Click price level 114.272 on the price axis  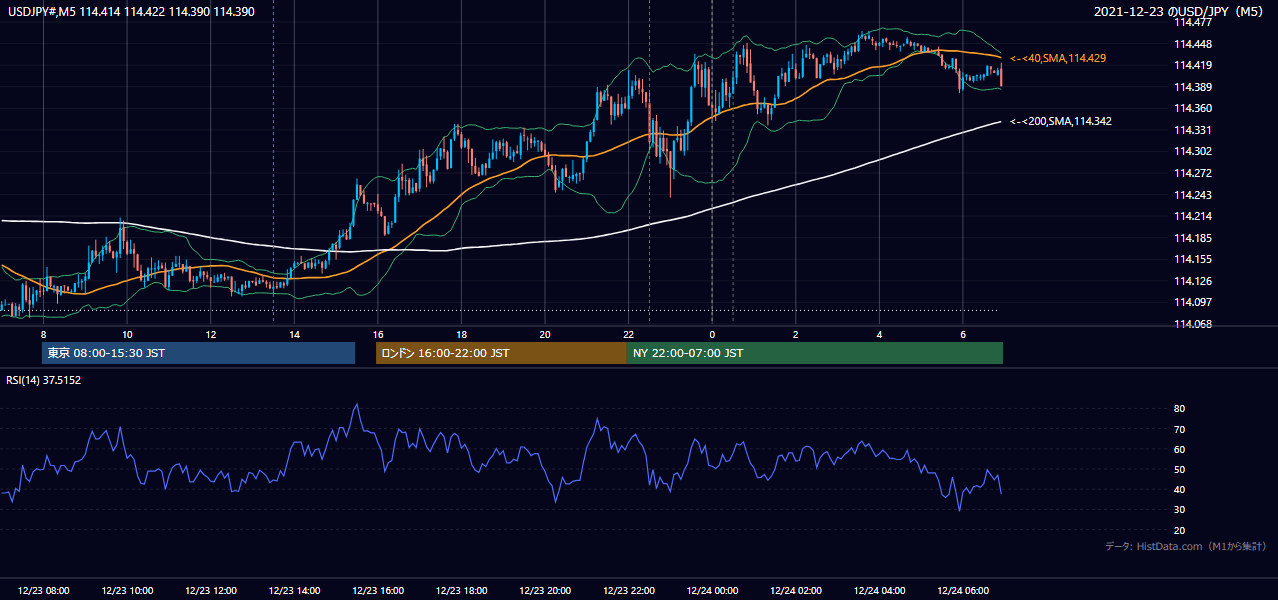coord(1192,173)
